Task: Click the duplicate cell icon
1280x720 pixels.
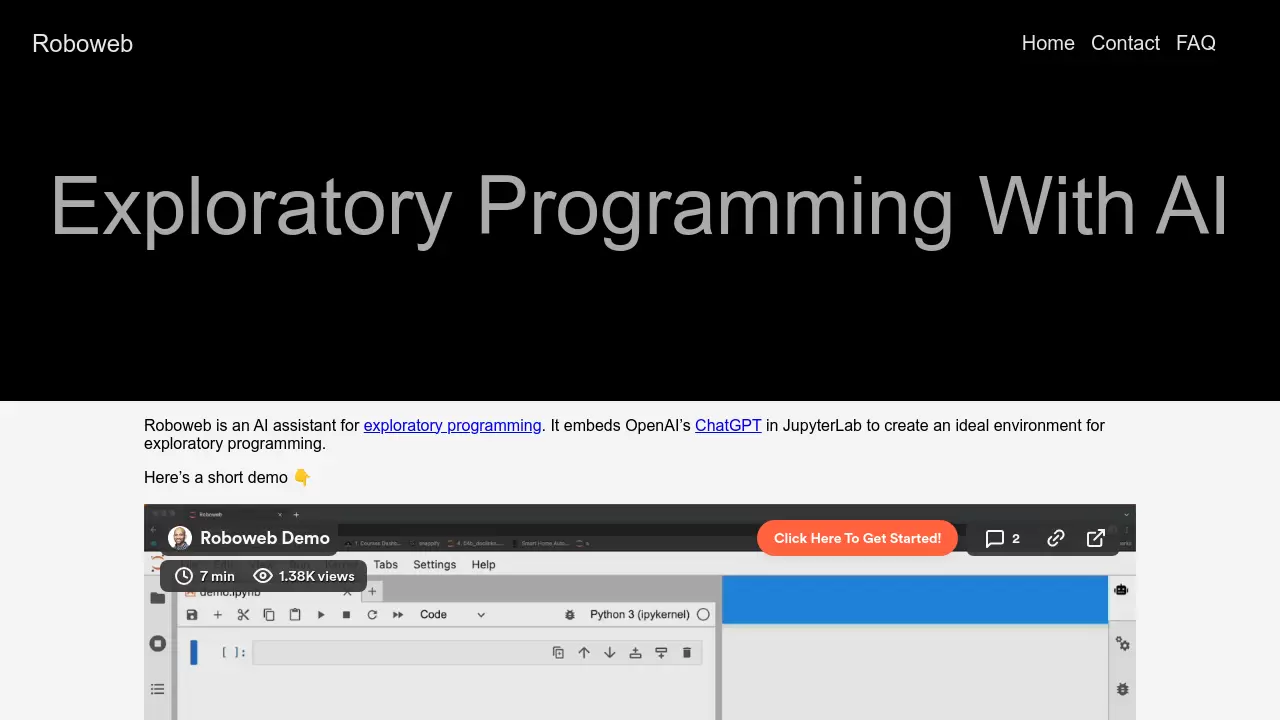Action: [558, 652]
